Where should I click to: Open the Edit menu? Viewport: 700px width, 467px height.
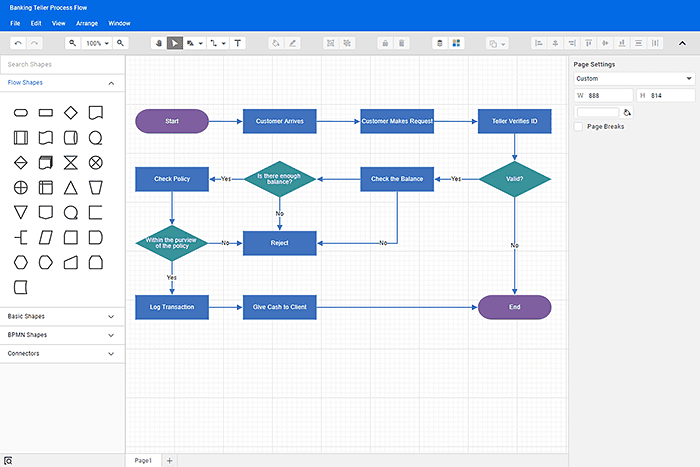36,23
